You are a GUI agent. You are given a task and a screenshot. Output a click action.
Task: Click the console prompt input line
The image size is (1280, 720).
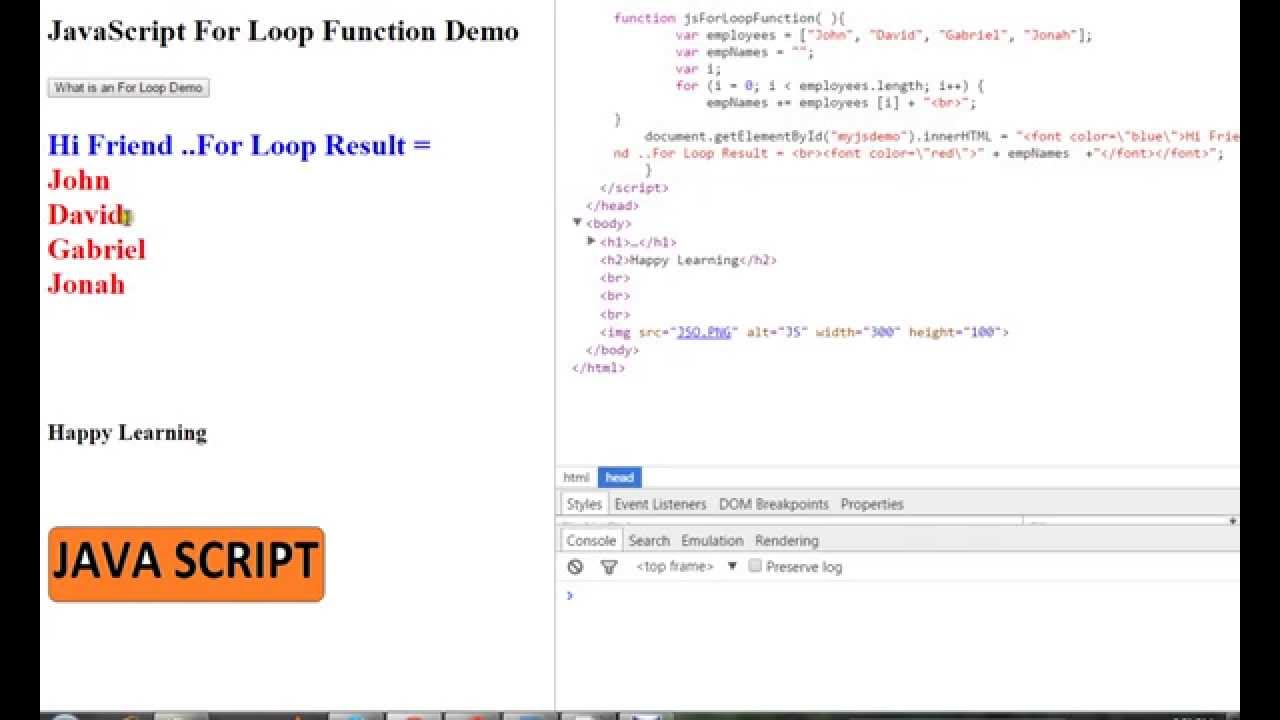[900, 595]
